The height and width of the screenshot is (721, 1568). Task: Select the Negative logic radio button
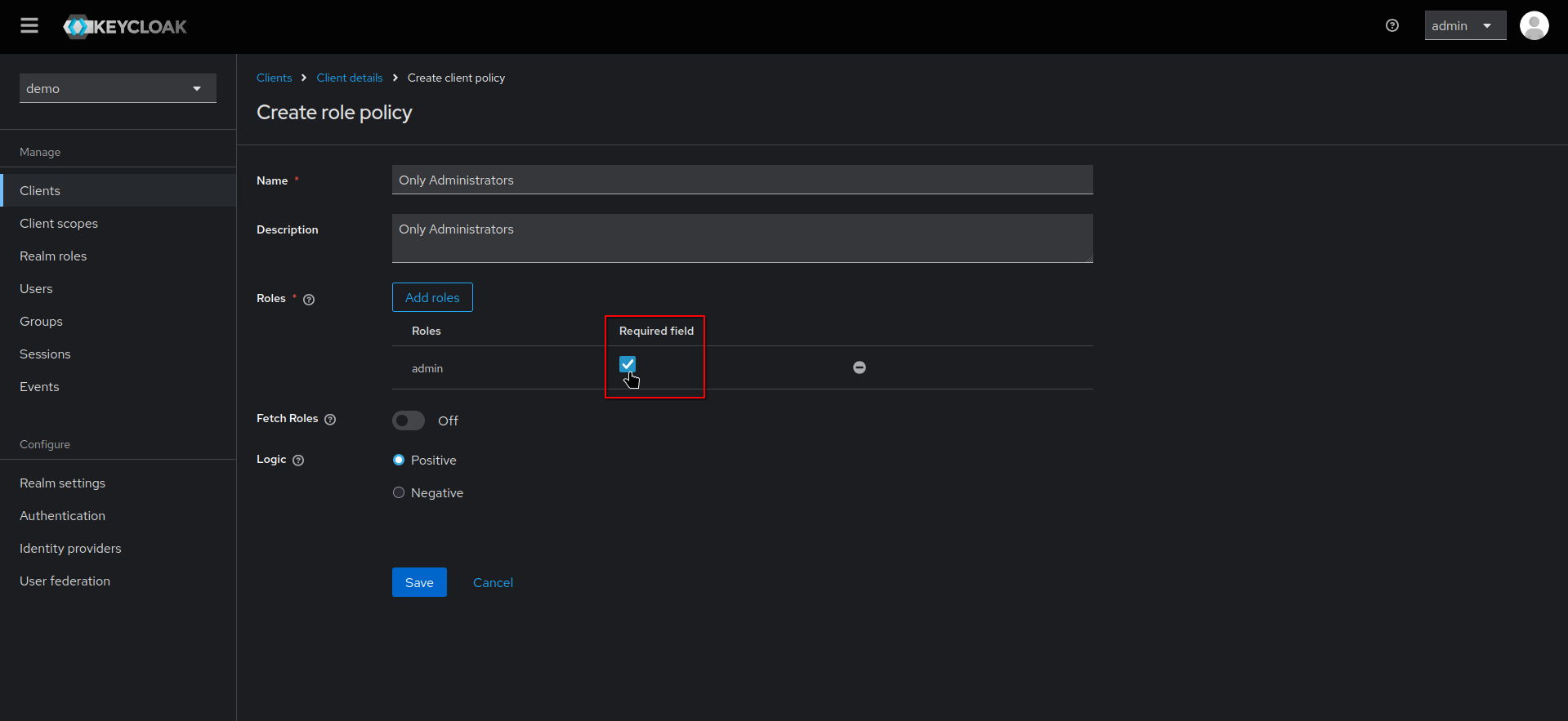pyautogui.click(x=399, y=492)
